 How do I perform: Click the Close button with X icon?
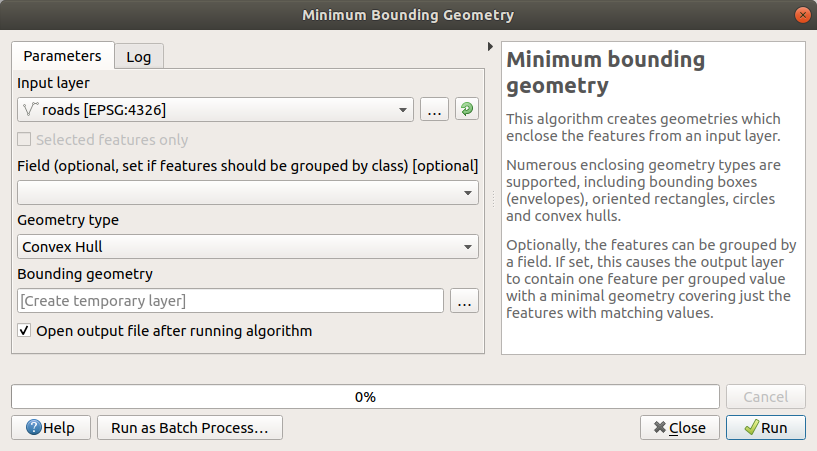pyautogui.click(x=679, y=428)
